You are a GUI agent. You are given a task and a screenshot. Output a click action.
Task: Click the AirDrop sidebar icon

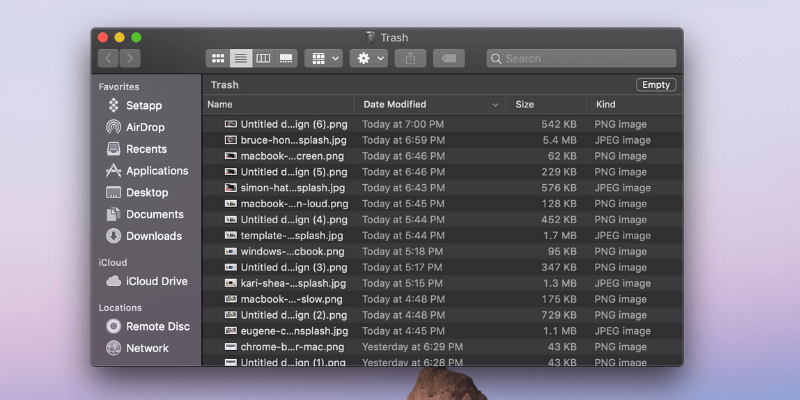tap(113, 127)
